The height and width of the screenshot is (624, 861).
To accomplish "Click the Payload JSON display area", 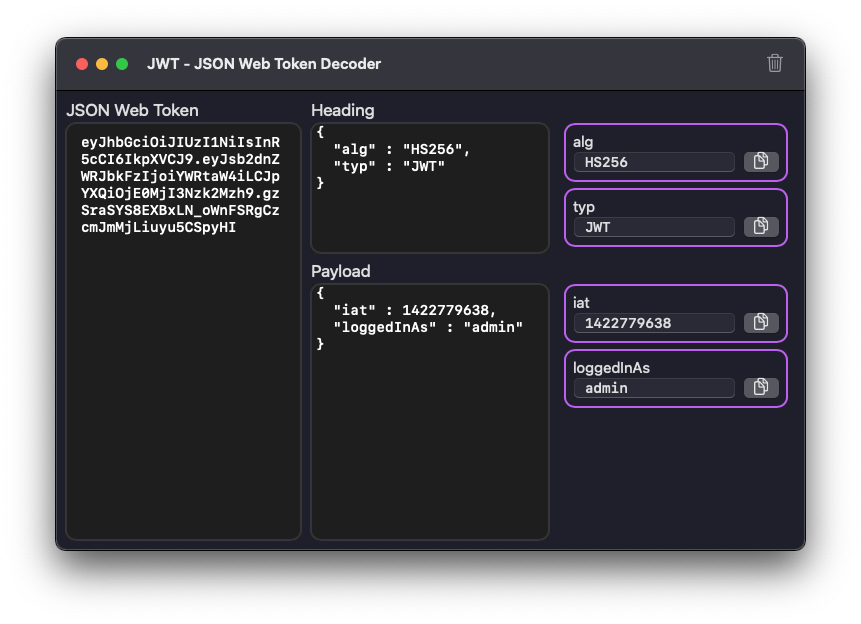I will pyautogui.click(x=429, y=410).
